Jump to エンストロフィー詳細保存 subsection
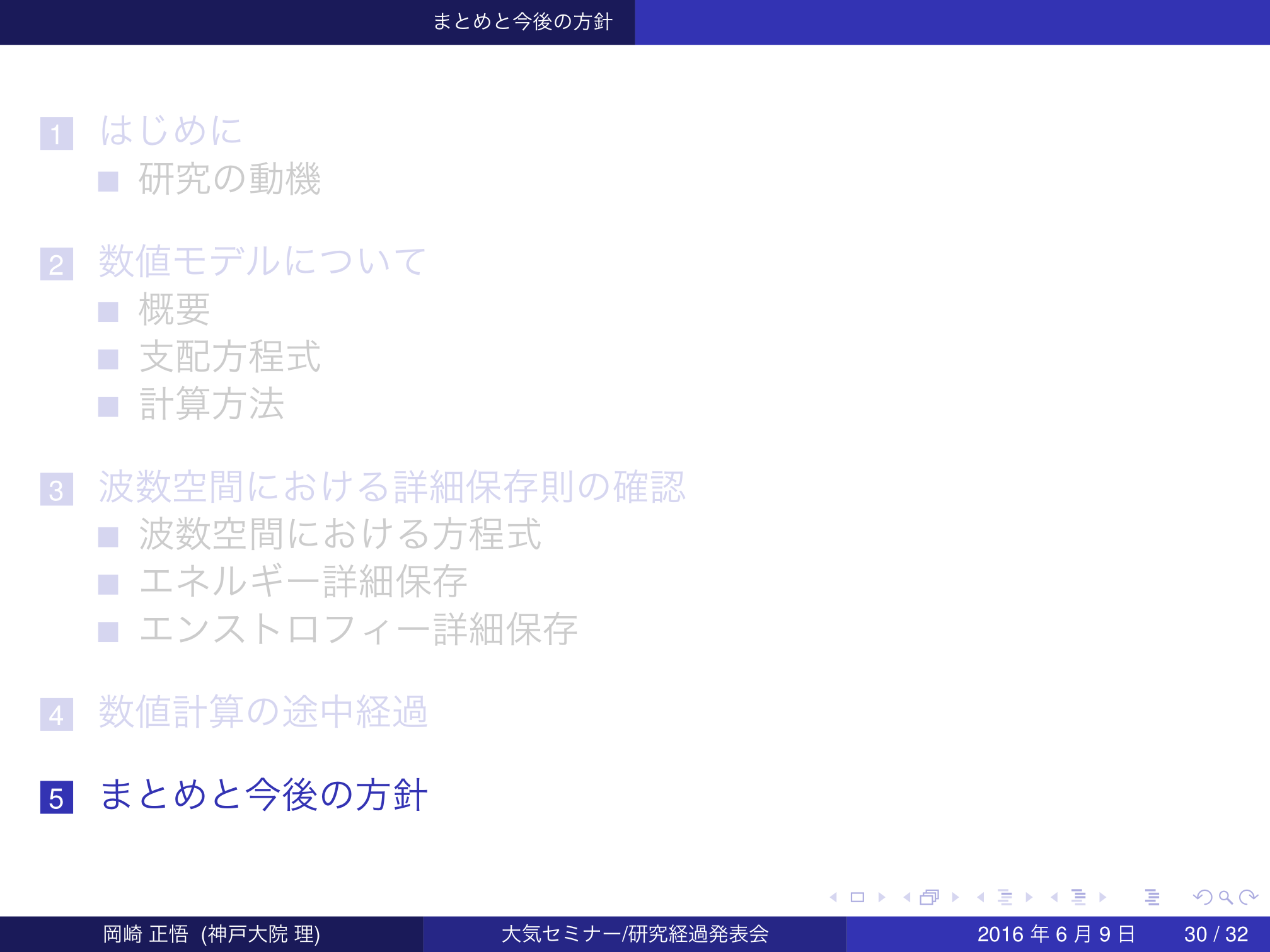Image resolution: width=1270 pixels, height=952 pixels. (x=358, y=629)
